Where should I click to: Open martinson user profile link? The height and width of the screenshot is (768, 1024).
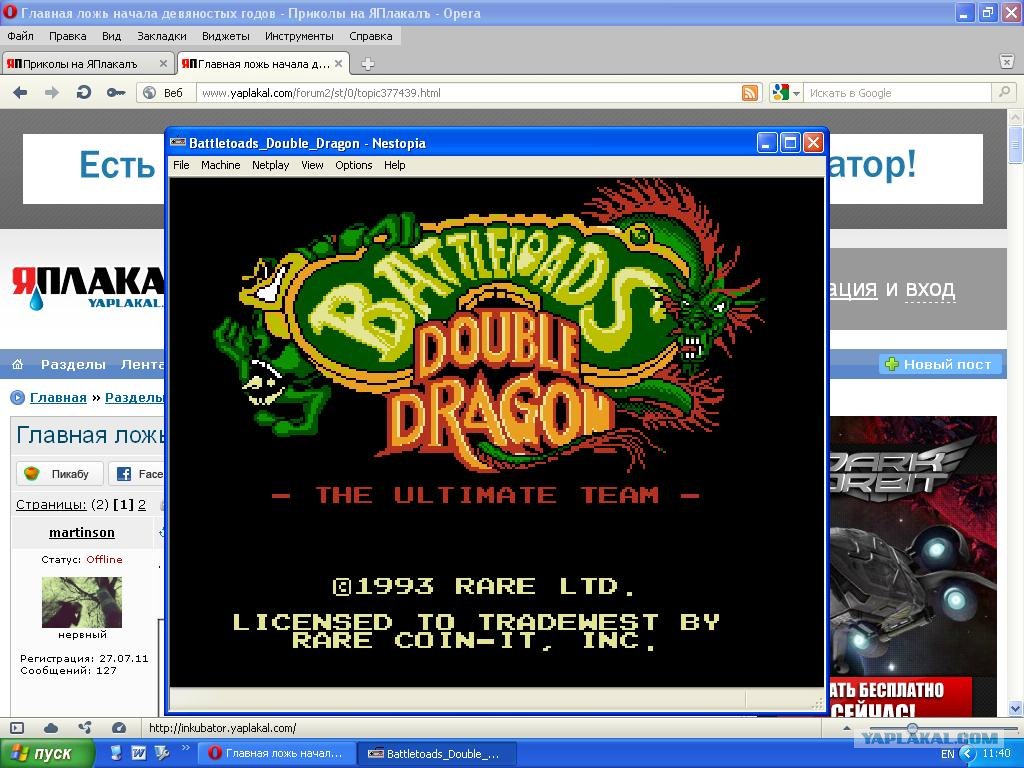click(x=82, y=532)
